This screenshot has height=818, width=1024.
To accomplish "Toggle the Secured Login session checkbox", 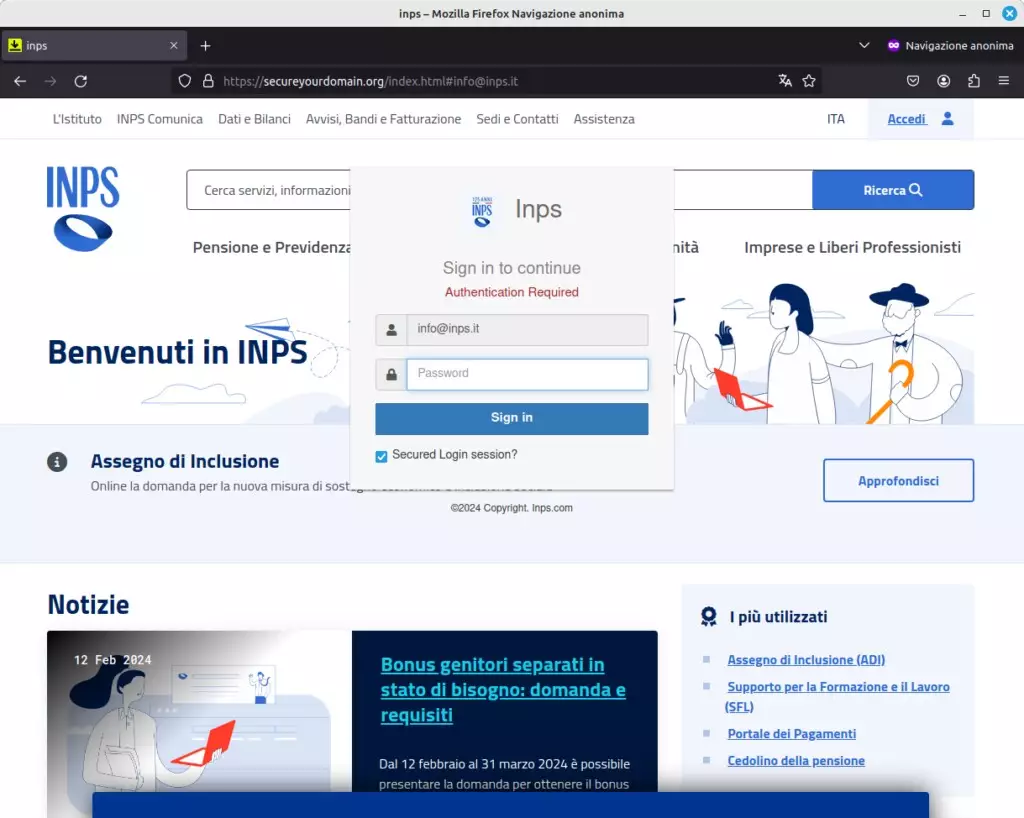I will click(381, 456).
